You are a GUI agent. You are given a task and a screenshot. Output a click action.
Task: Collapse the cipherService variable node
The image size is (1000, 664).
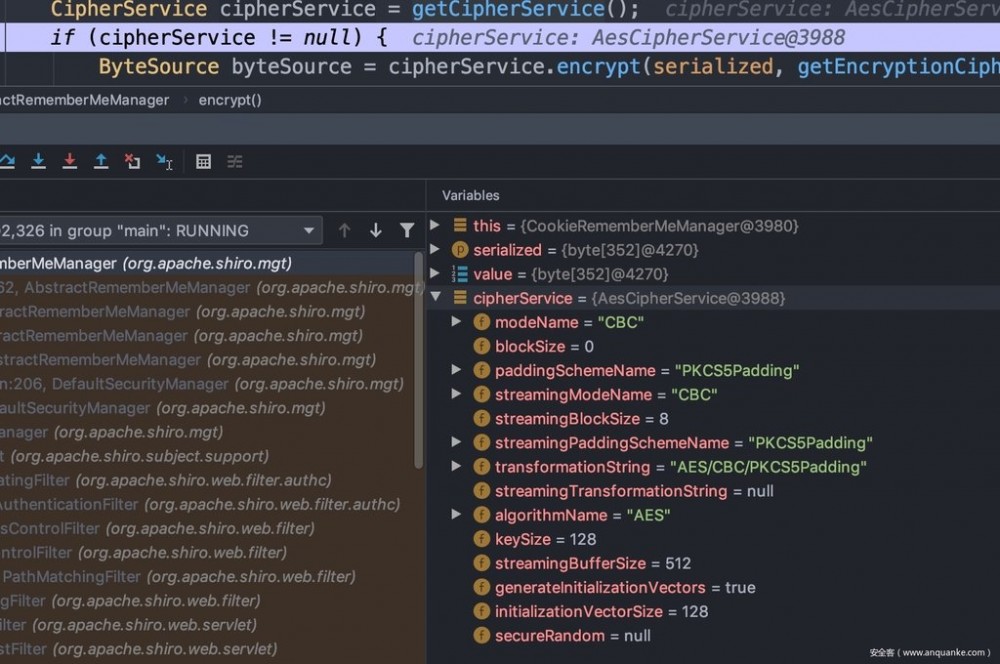(x=435, y=298)
